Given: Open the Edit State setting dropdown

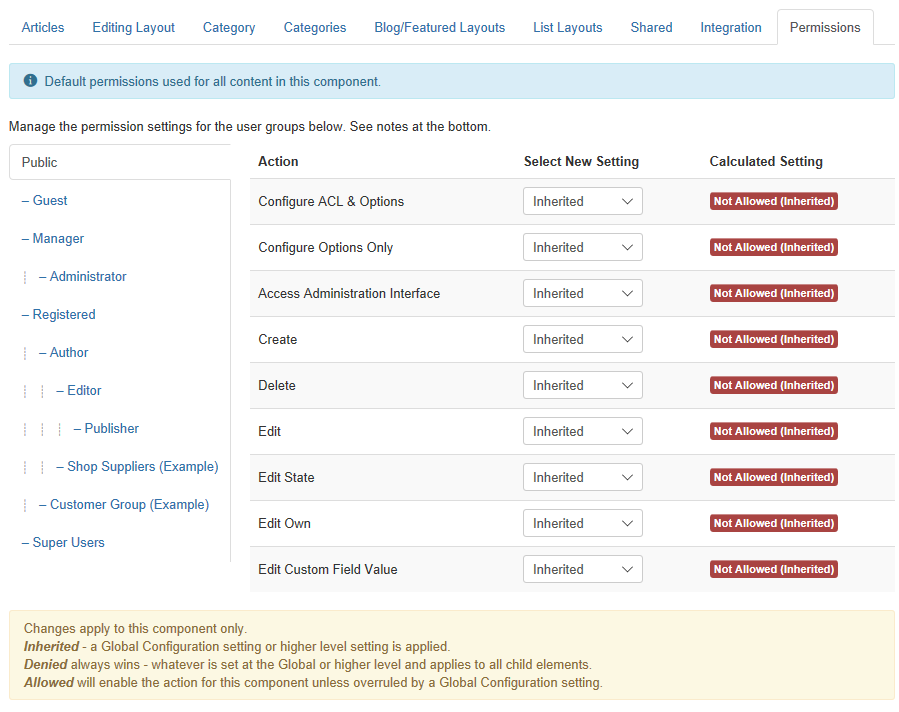Looking at the screenshot, I should coord(583,478).
